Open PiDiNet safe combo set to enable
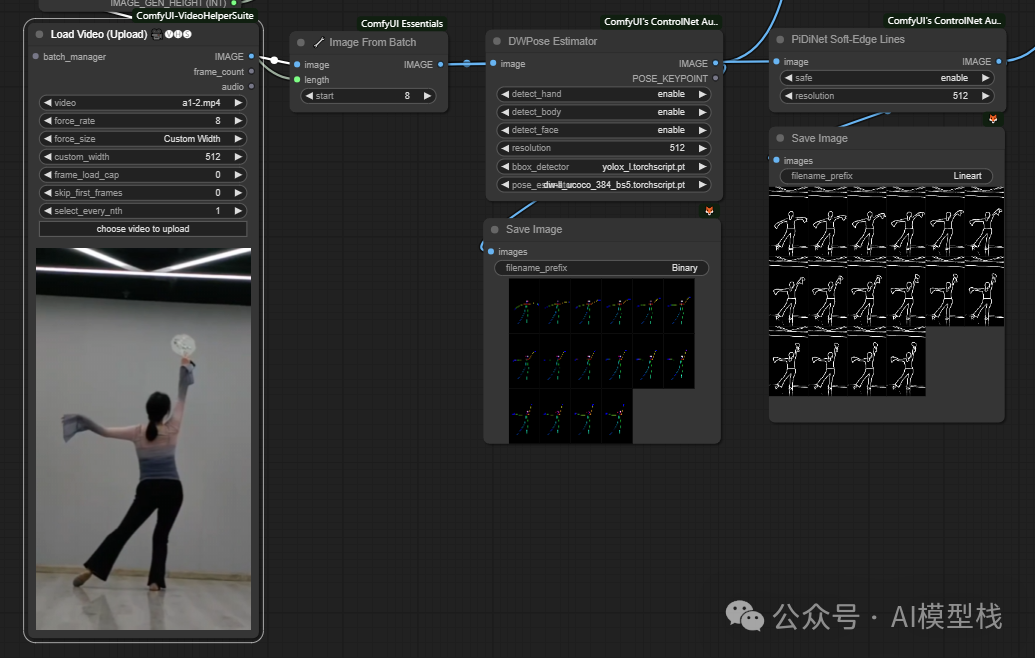The image size is (1035, 658). click(886, 78)
